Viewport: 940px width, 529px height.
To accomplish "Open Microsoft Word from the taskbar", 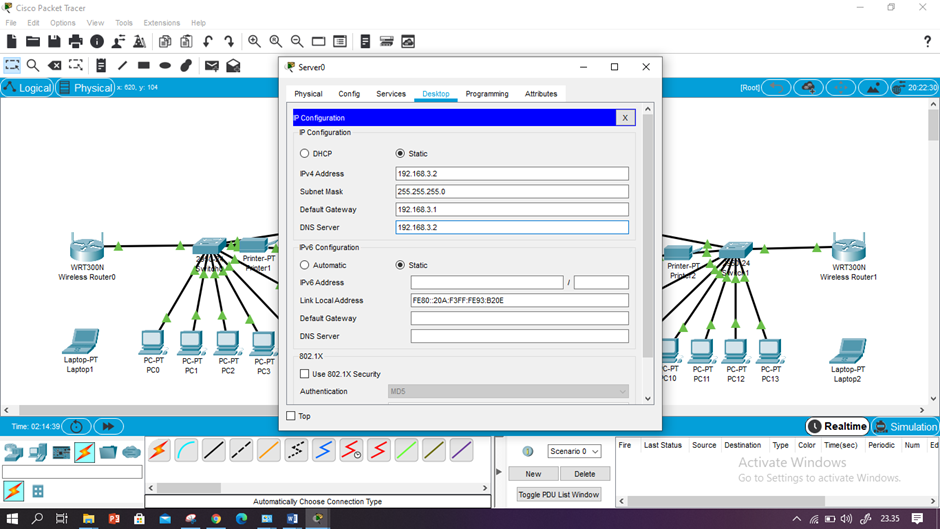I will [x=293, y=518].
